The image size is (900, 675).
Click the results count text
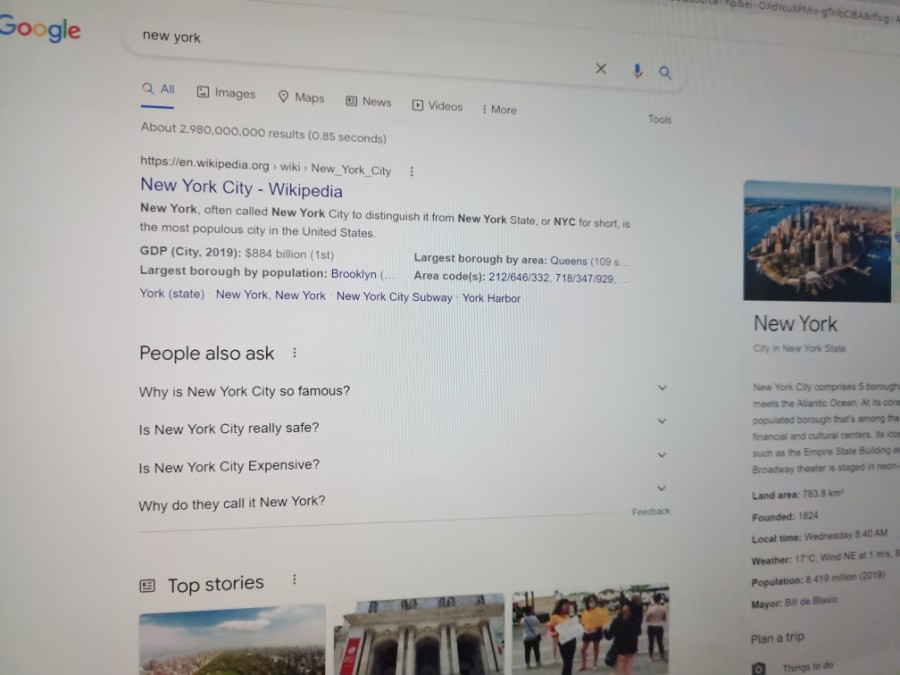(x=263, y=133)
